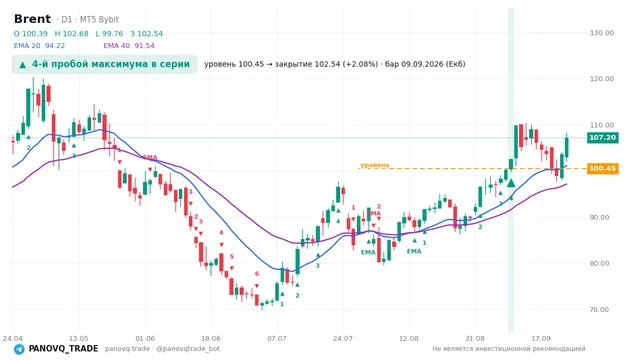This screenshot has width=640, height=360.
Task: Click the Telegram icon beside PANOVQ_TRADE
Action: tap(19, 349)
